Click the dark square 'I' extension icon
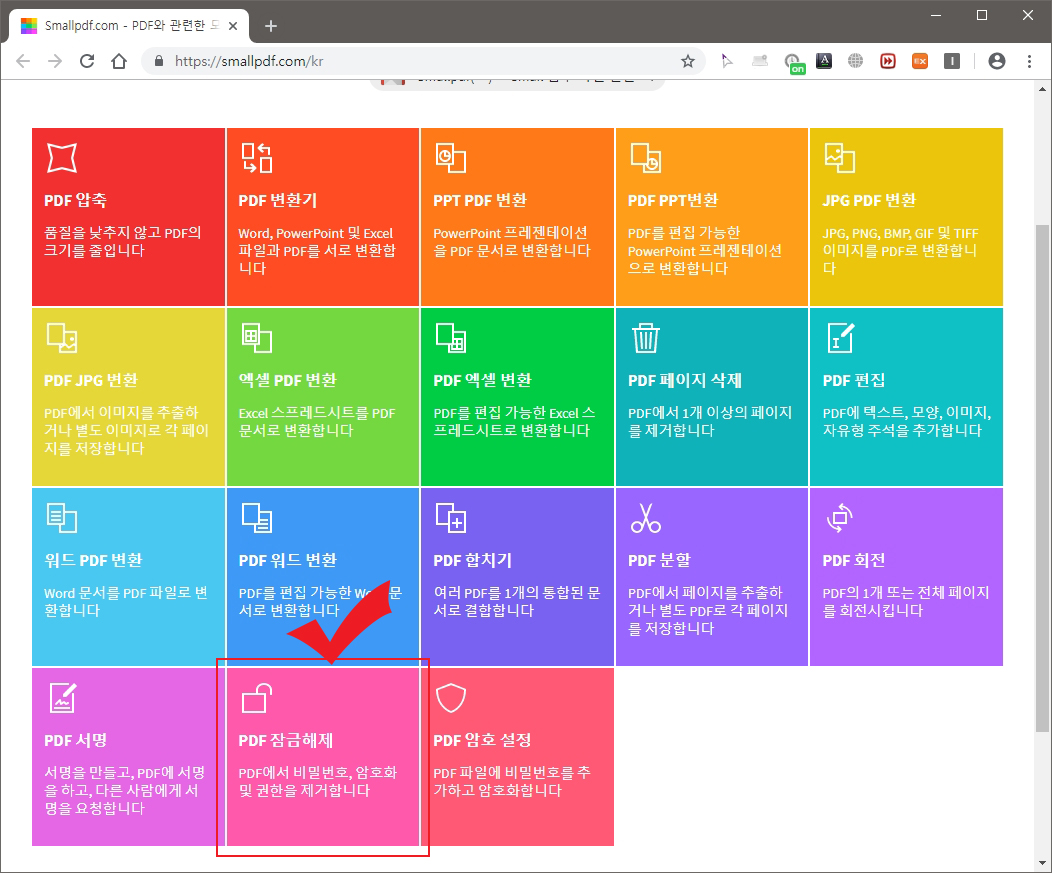1052x873 pixels. coord(951,61)
